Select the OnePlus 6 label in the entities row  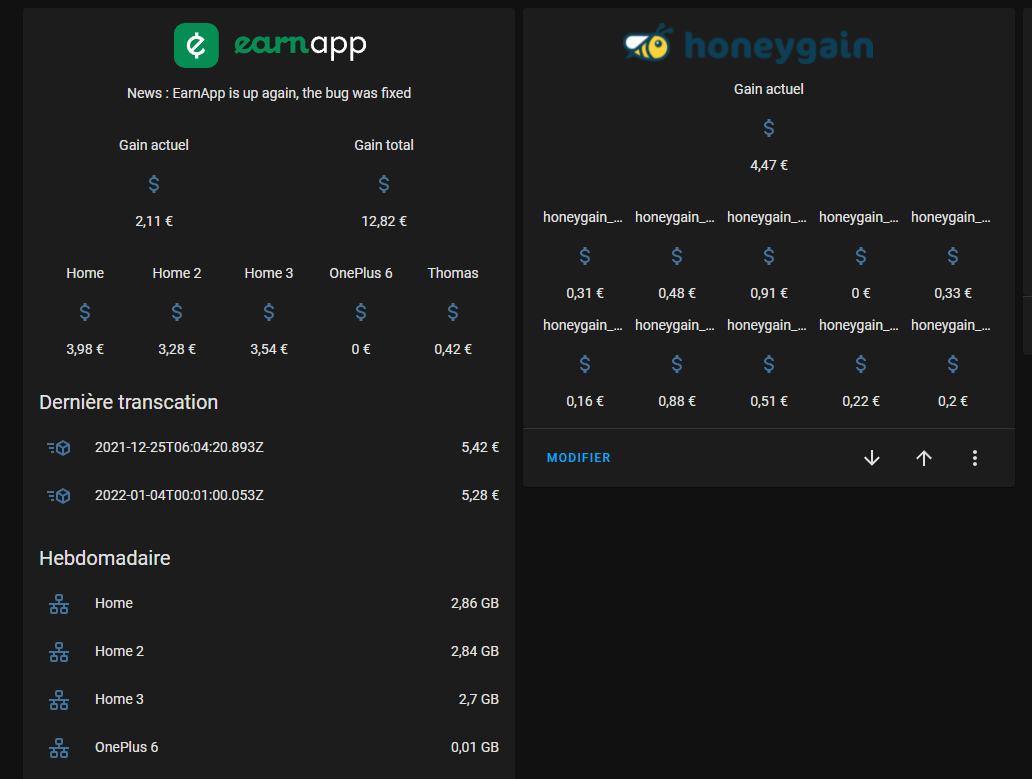361,273
